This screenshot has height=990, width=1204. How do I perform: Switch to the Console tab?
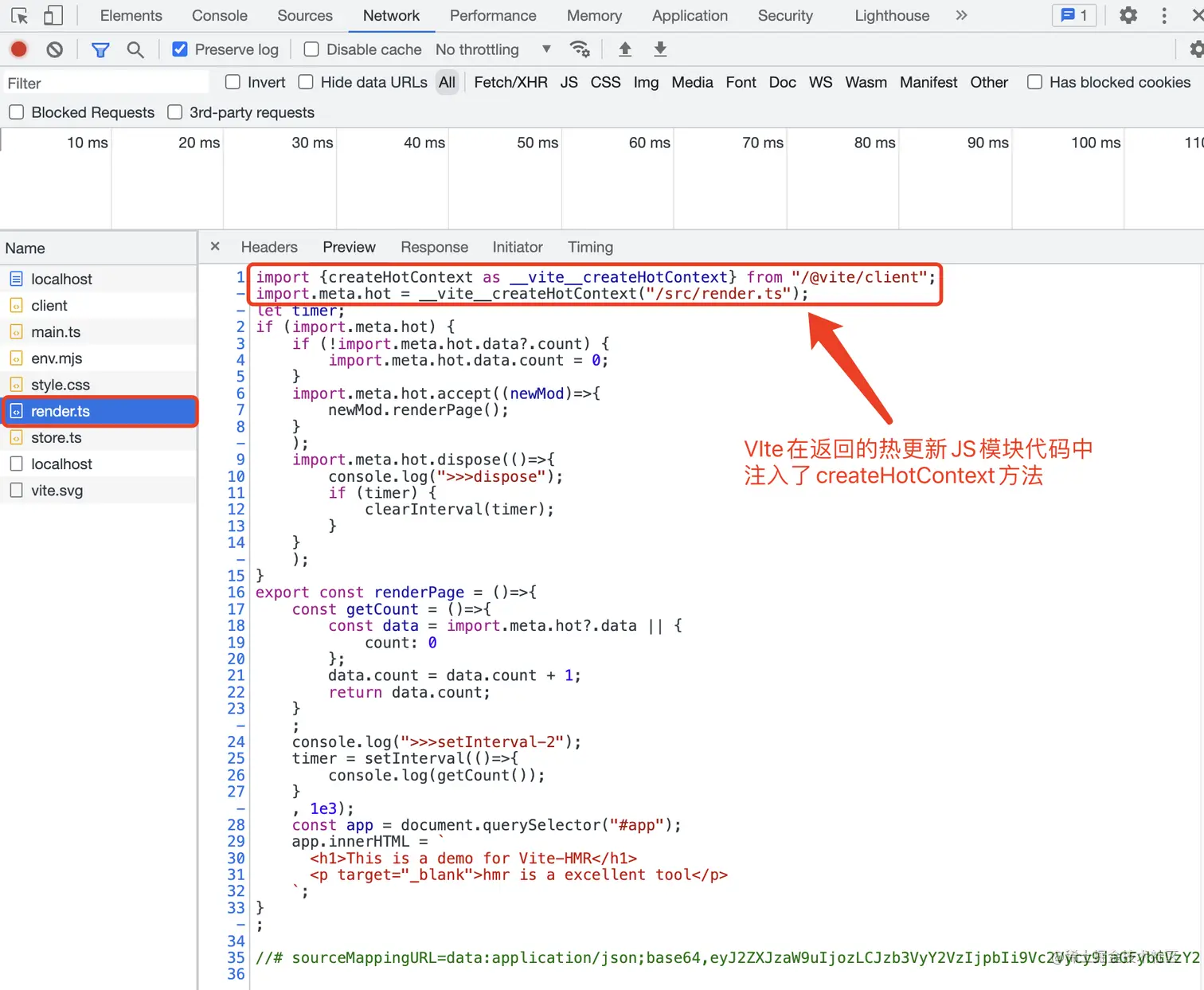click(220, 15)
